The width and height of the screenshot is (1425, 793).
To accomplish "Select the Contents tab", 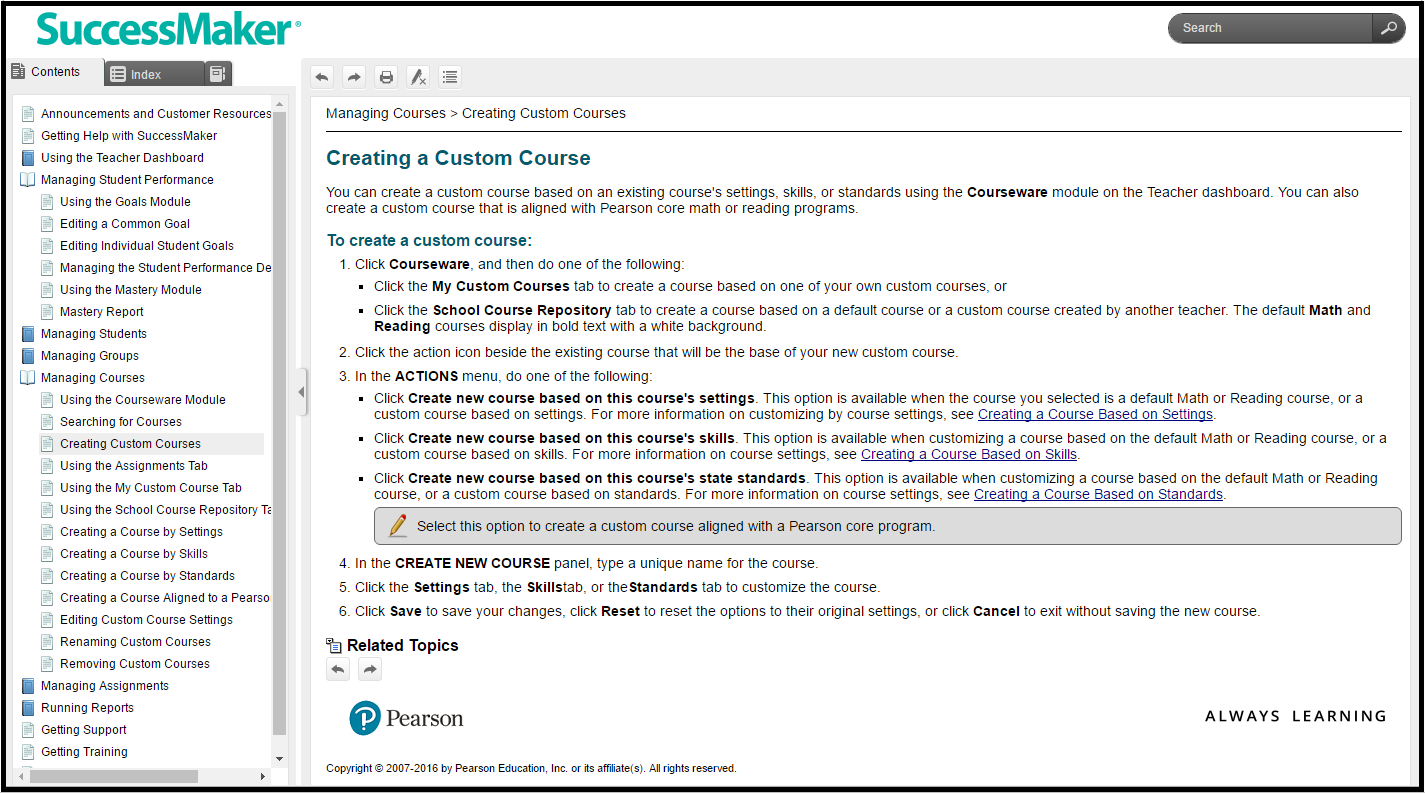I will (55, 71).
